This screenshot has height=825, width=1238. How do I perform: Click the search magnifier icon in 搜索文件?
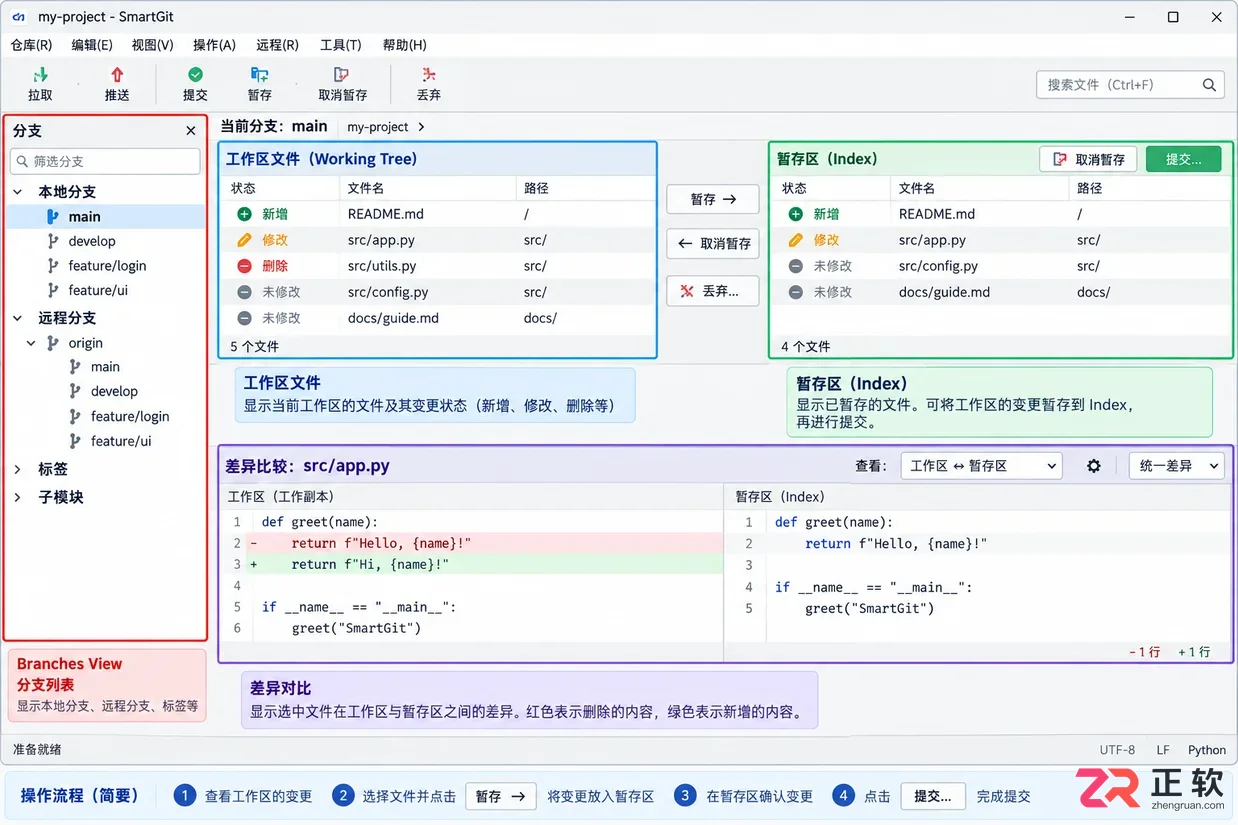coord(1209,85)
